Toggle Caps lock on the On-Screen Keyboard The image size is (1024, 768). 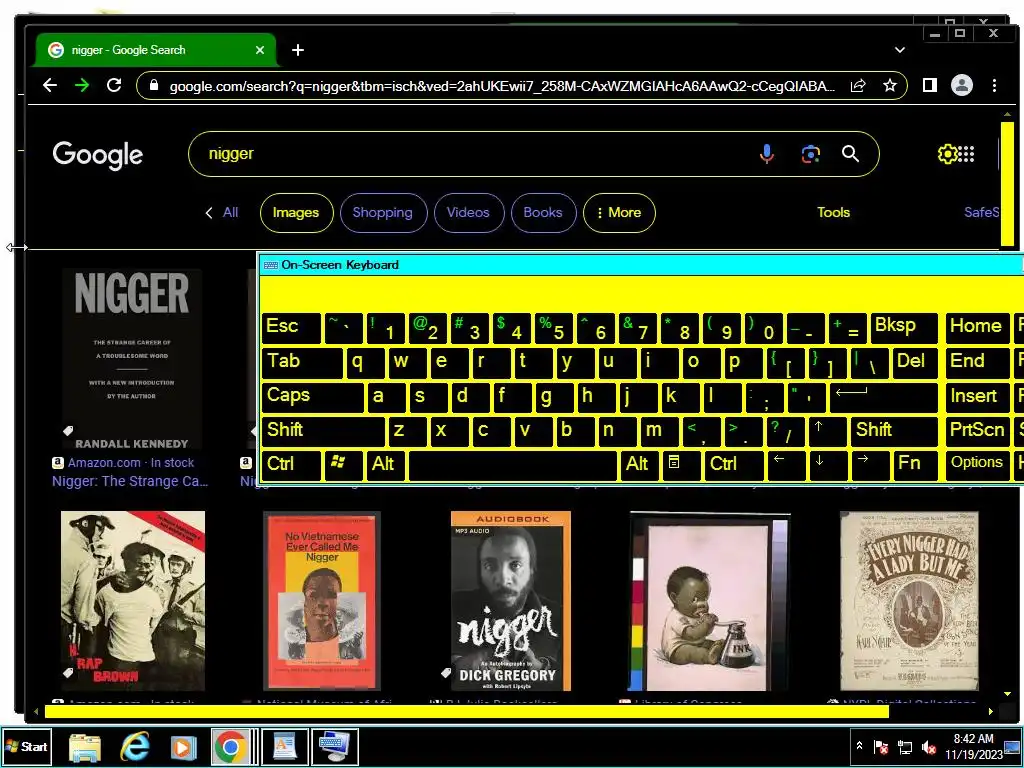(x=313, y=396)
